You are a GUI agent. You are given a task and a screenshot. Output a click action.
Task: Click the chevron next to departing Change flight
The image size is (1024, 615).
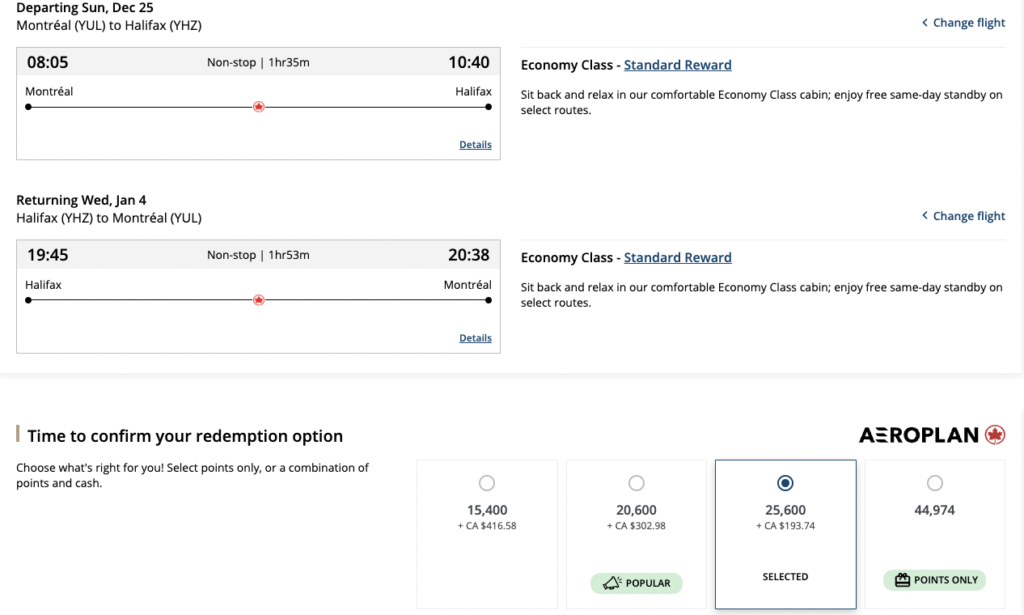coord(925,23)
